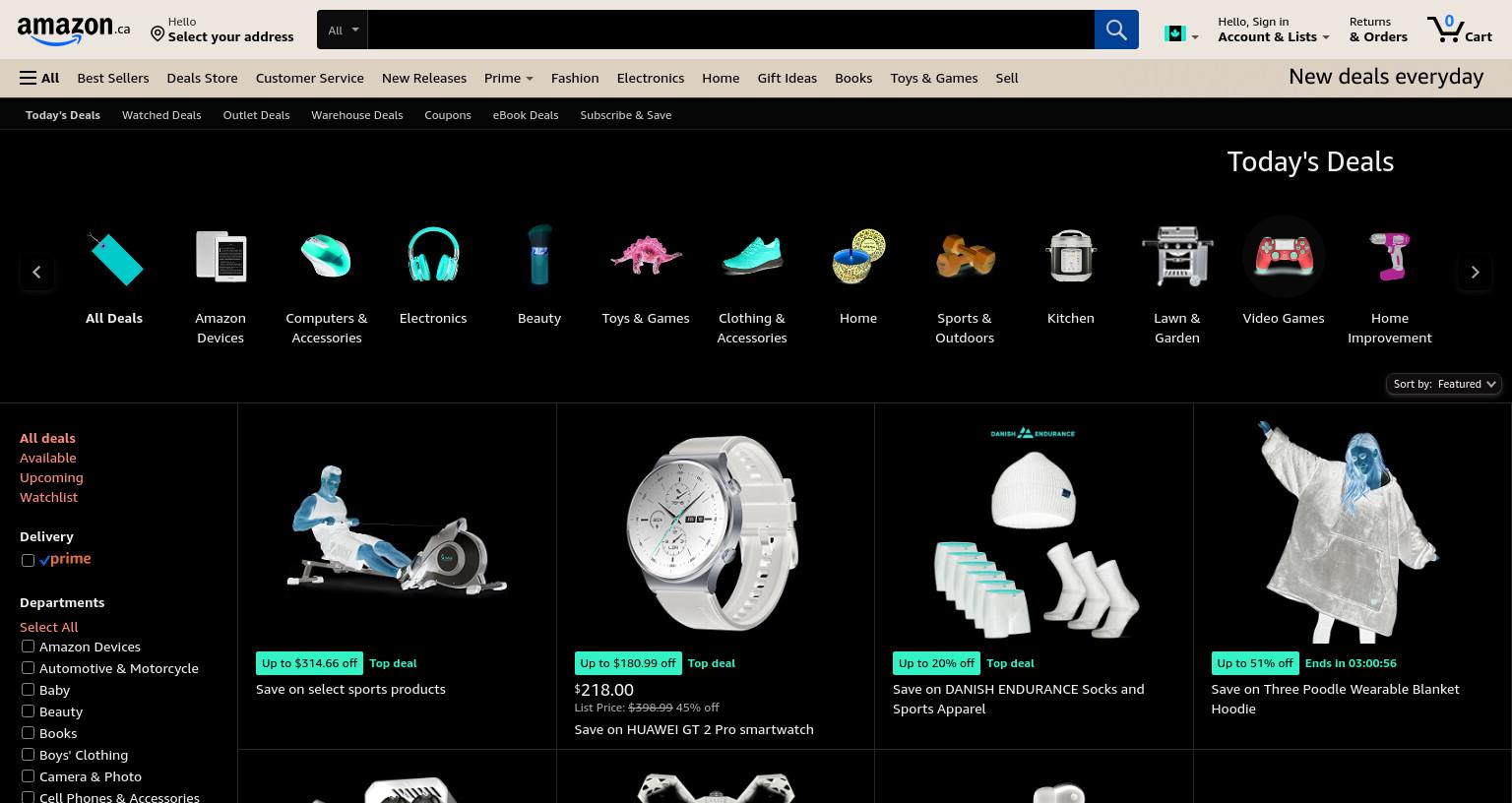Click Select All departments link
Viewport: 1512px width, 803px height.
click(48, 627)
